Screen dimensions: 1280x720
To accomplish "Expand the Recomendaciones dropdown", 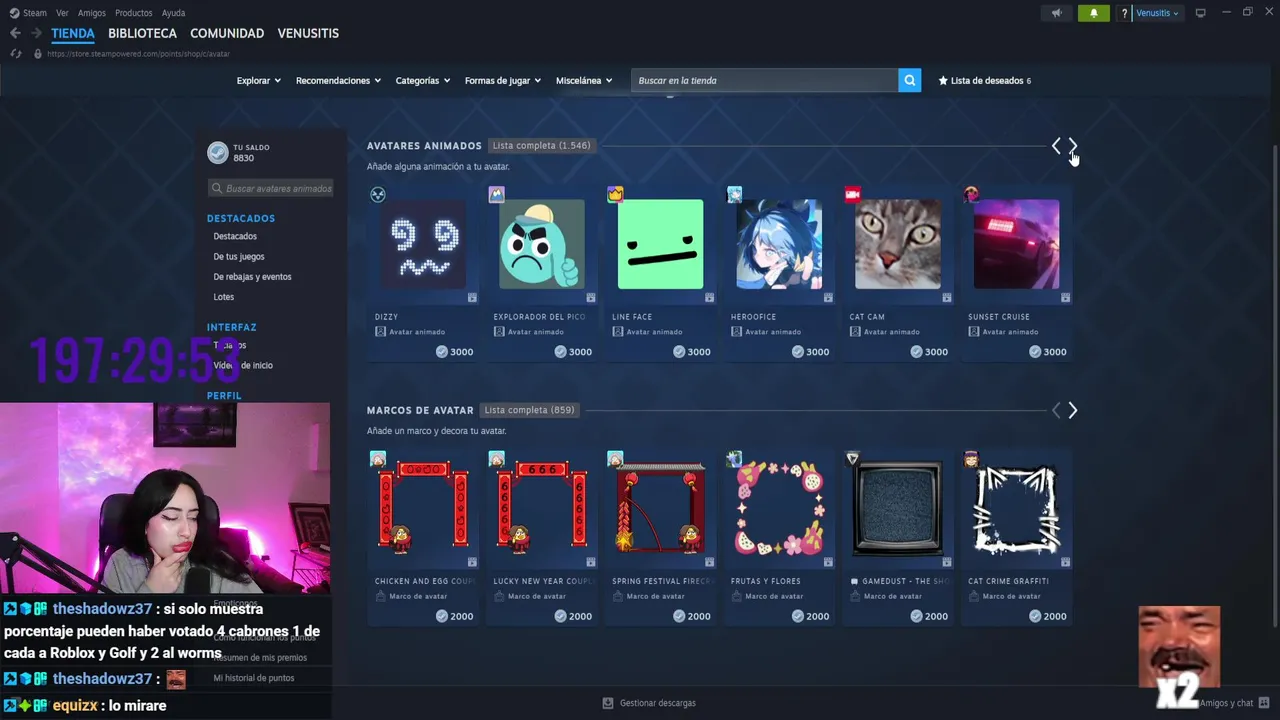I will [x=338, y=80].
